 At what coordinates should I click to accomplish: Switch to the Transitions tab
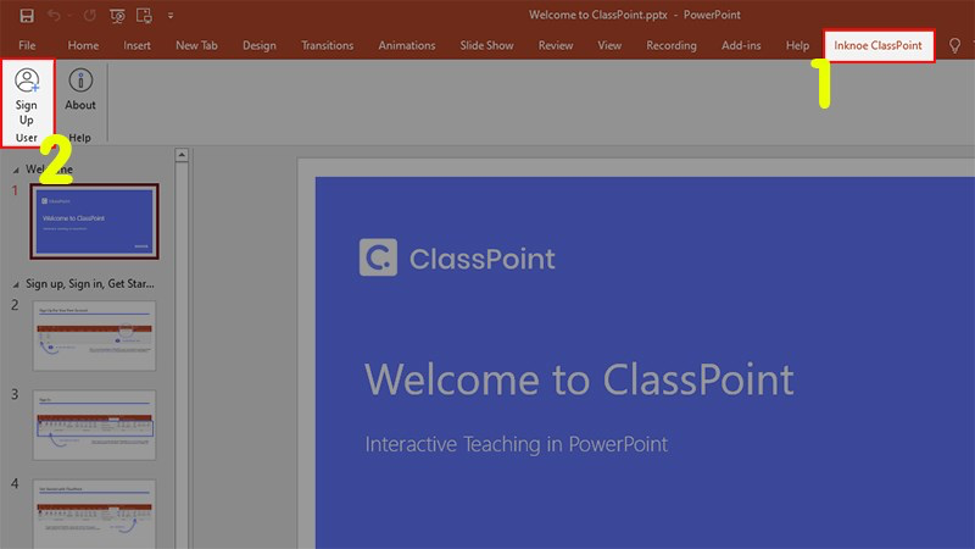327,46
